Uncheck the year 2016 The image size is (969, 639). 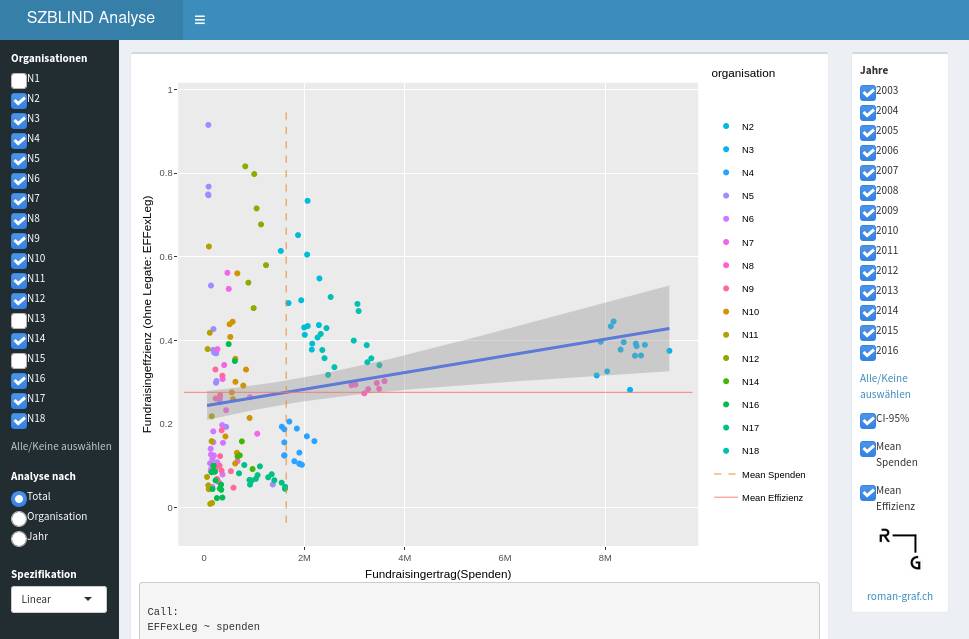click(x=868, y=352)
